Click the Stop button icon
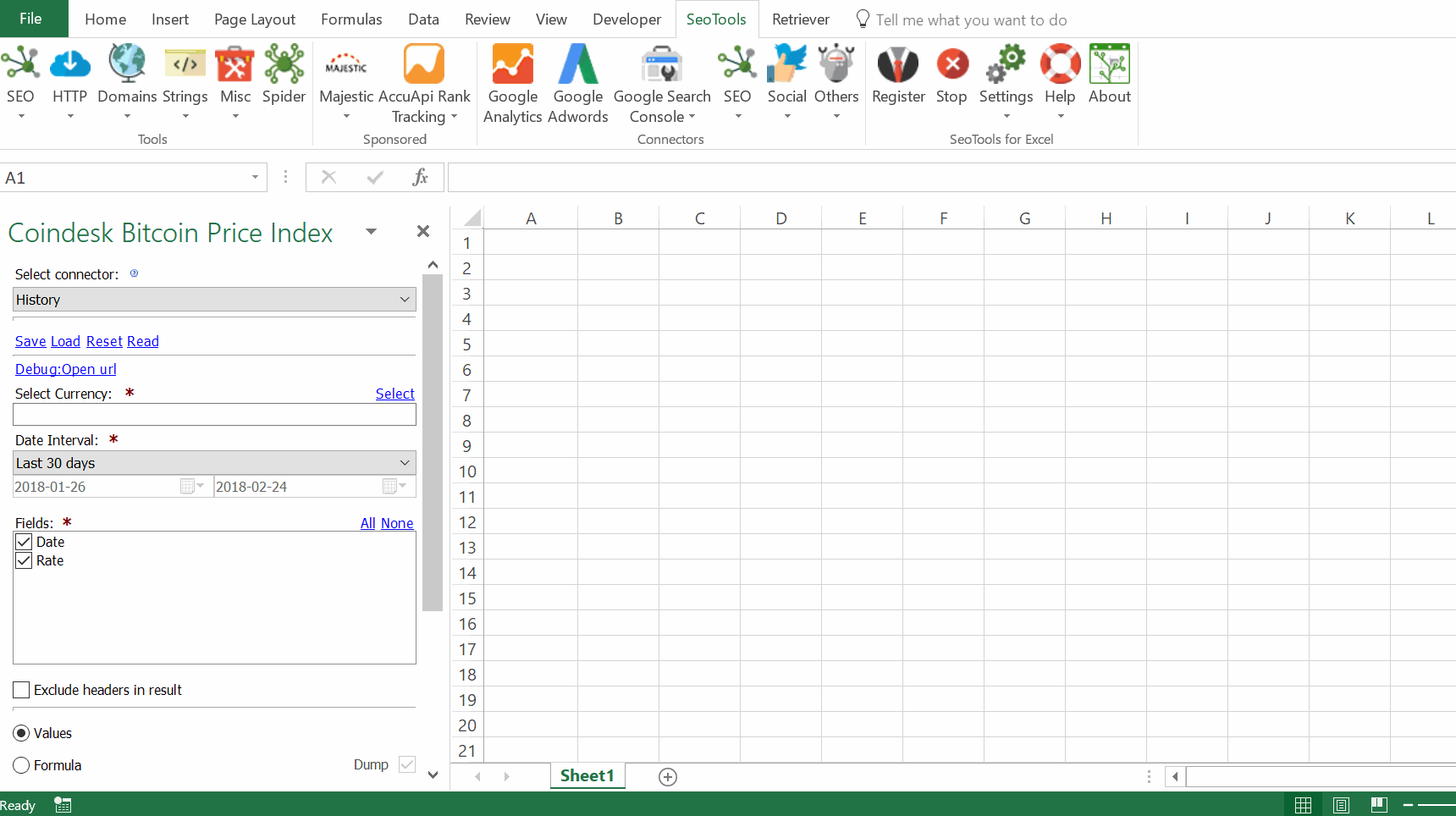 tap(952, 64)
